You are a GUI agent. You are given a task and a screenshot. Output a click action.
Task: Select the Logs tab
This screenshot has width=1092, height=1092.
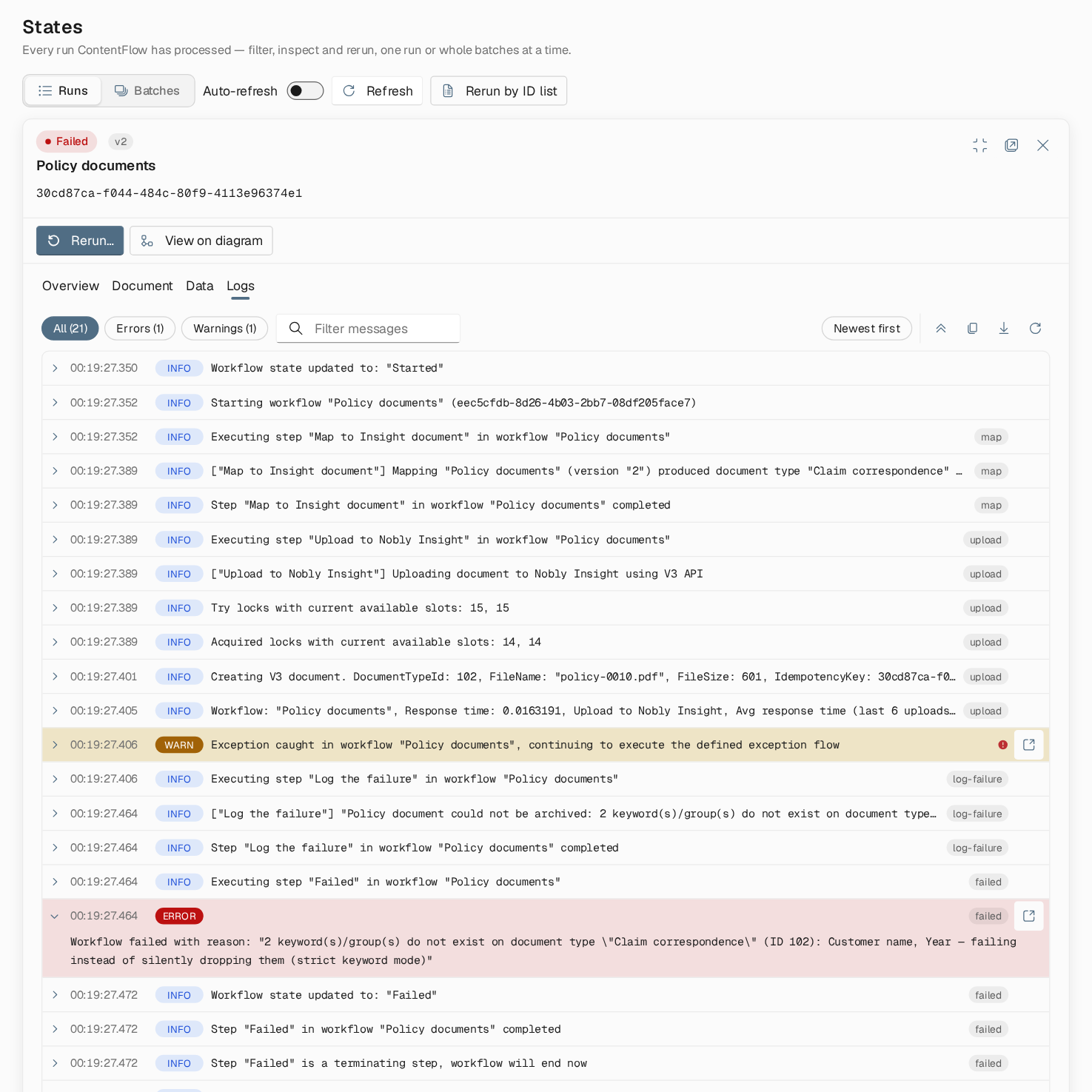[241, 286]
